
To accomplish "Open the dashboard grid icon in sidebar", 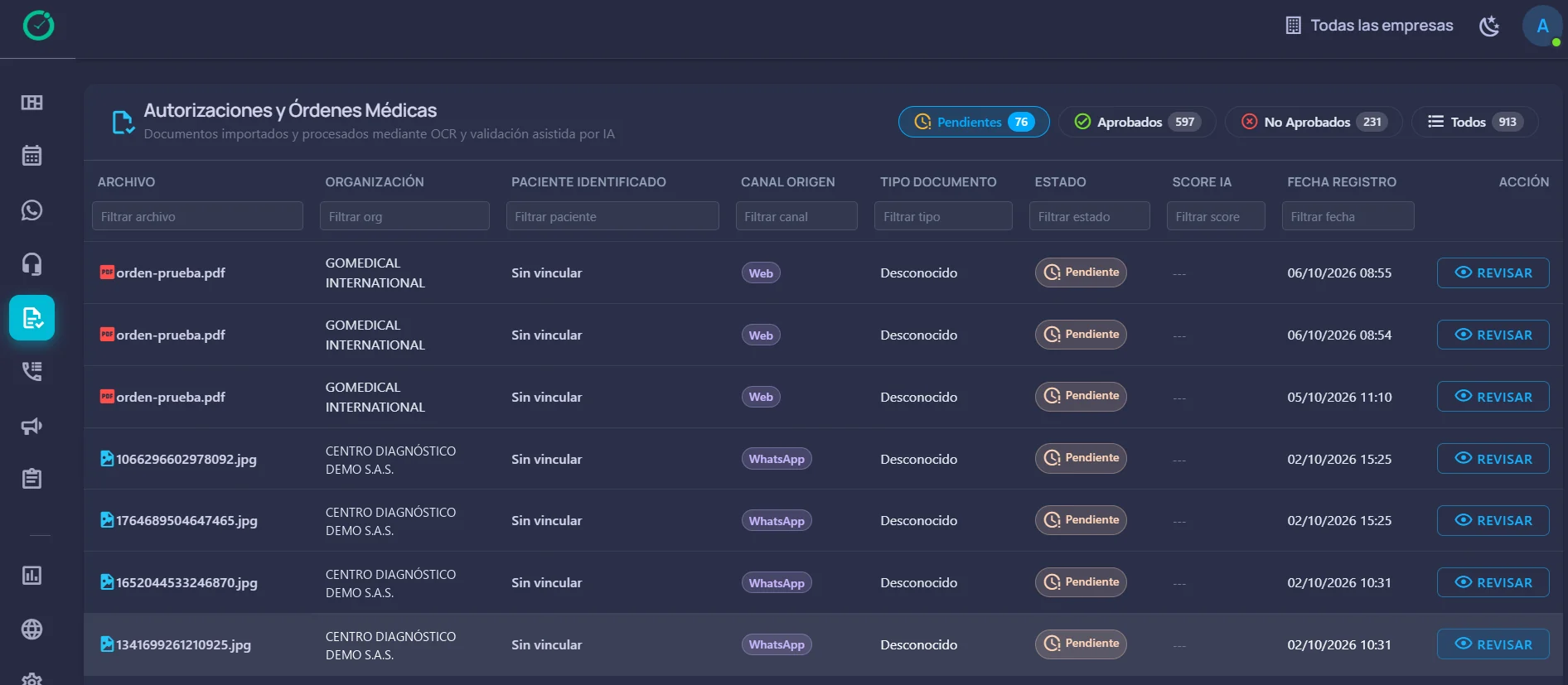I will point(31,103).
